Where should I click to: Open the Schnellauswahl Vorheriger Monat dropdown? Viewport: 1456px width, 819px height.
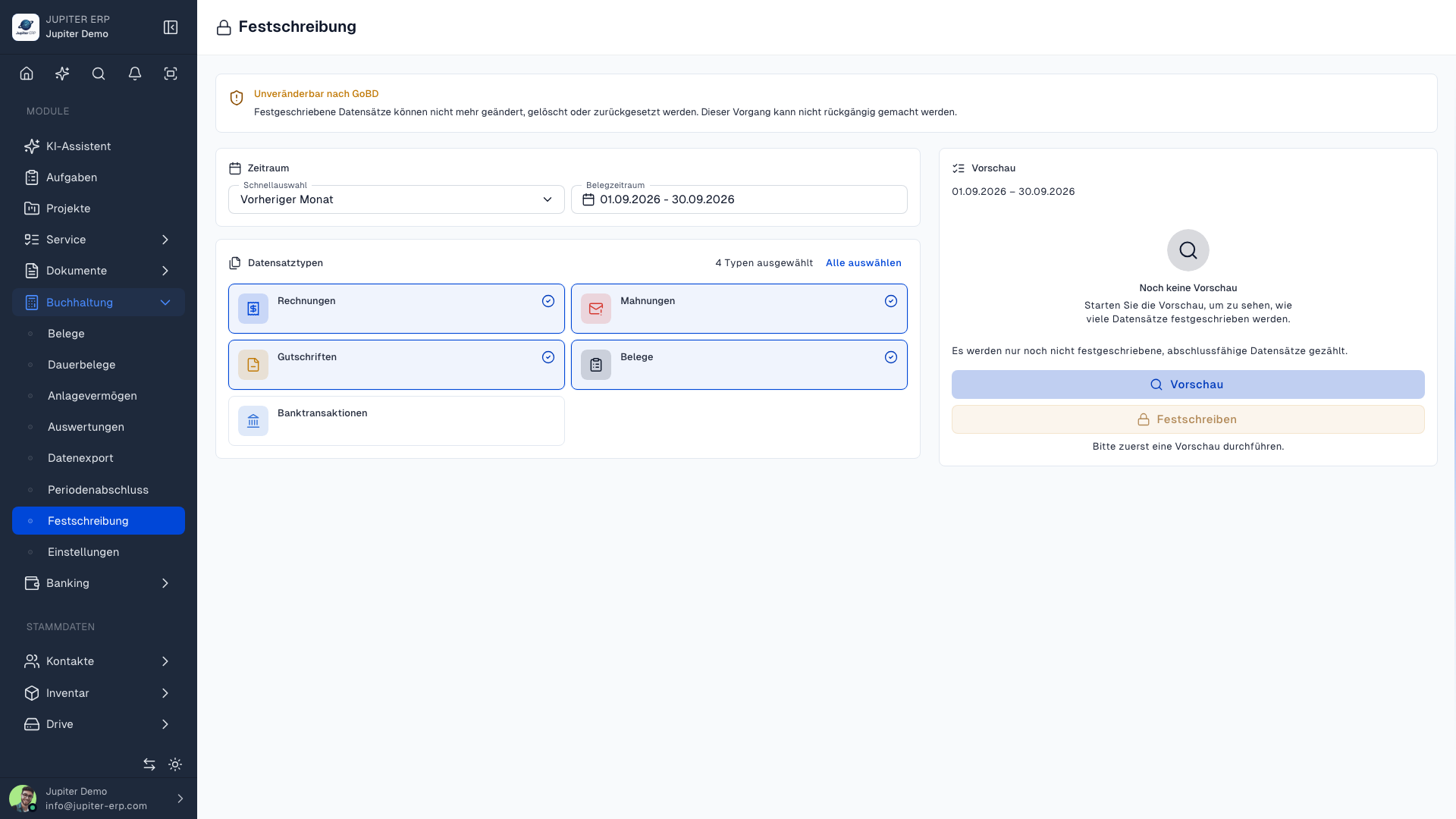[397, 199]
